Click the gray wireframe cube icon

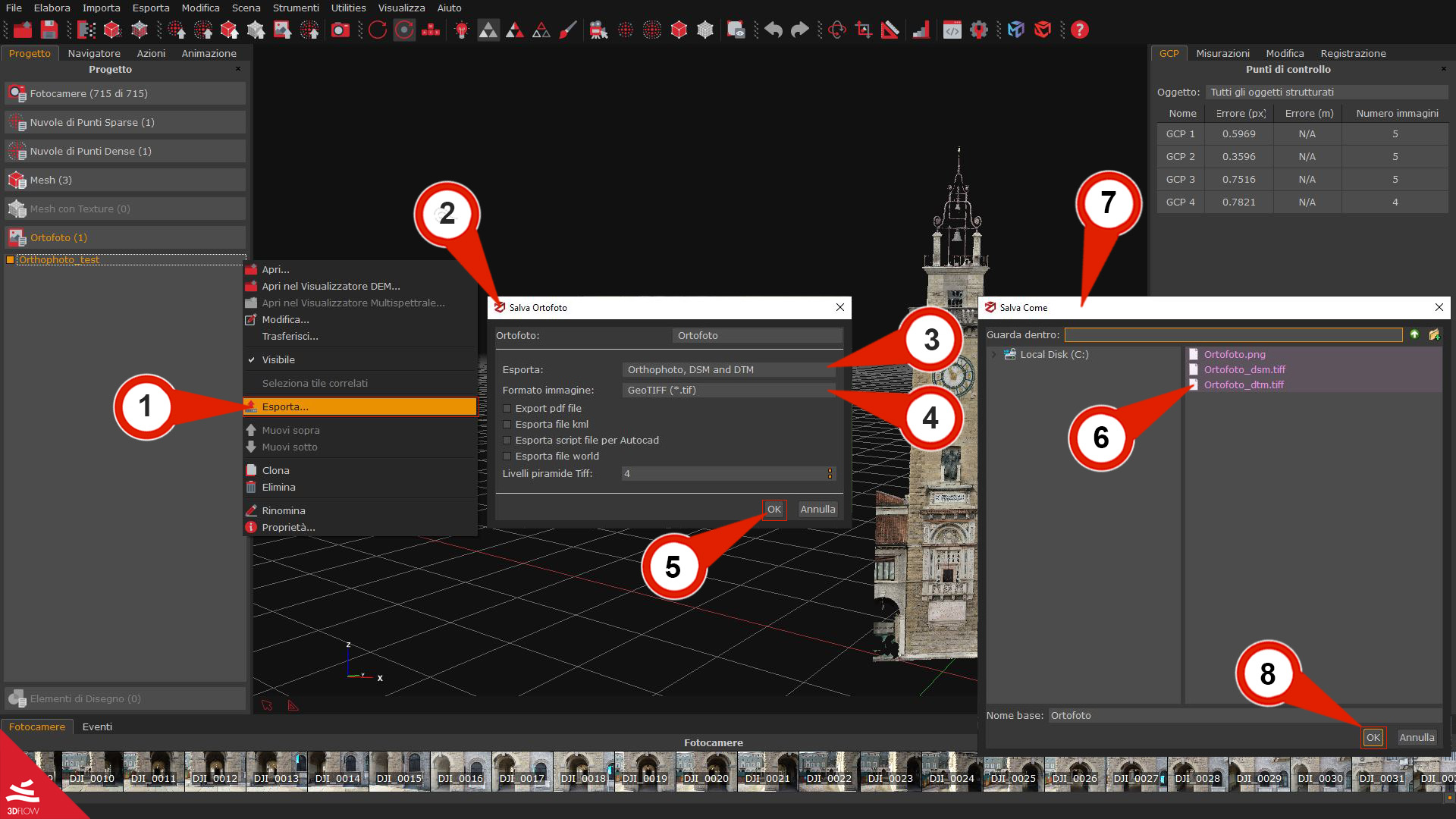(705, 30)
